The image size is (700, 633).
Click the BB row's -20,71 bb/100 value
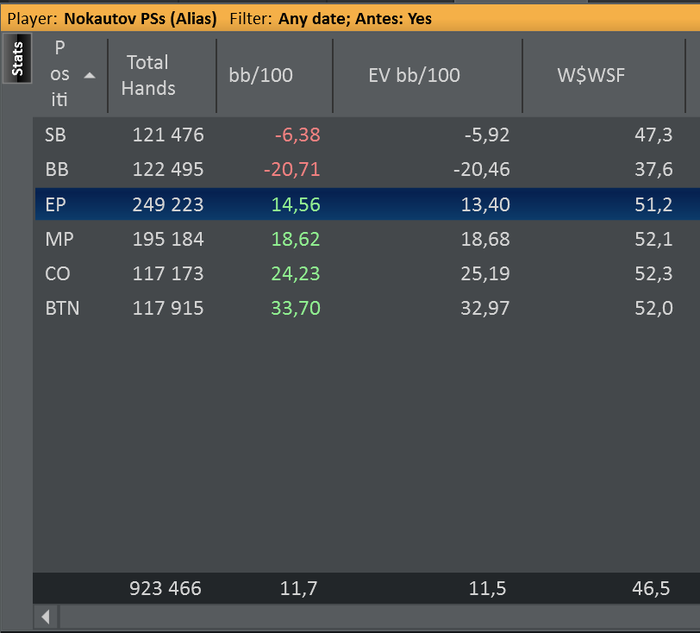[x=292, y=170]
